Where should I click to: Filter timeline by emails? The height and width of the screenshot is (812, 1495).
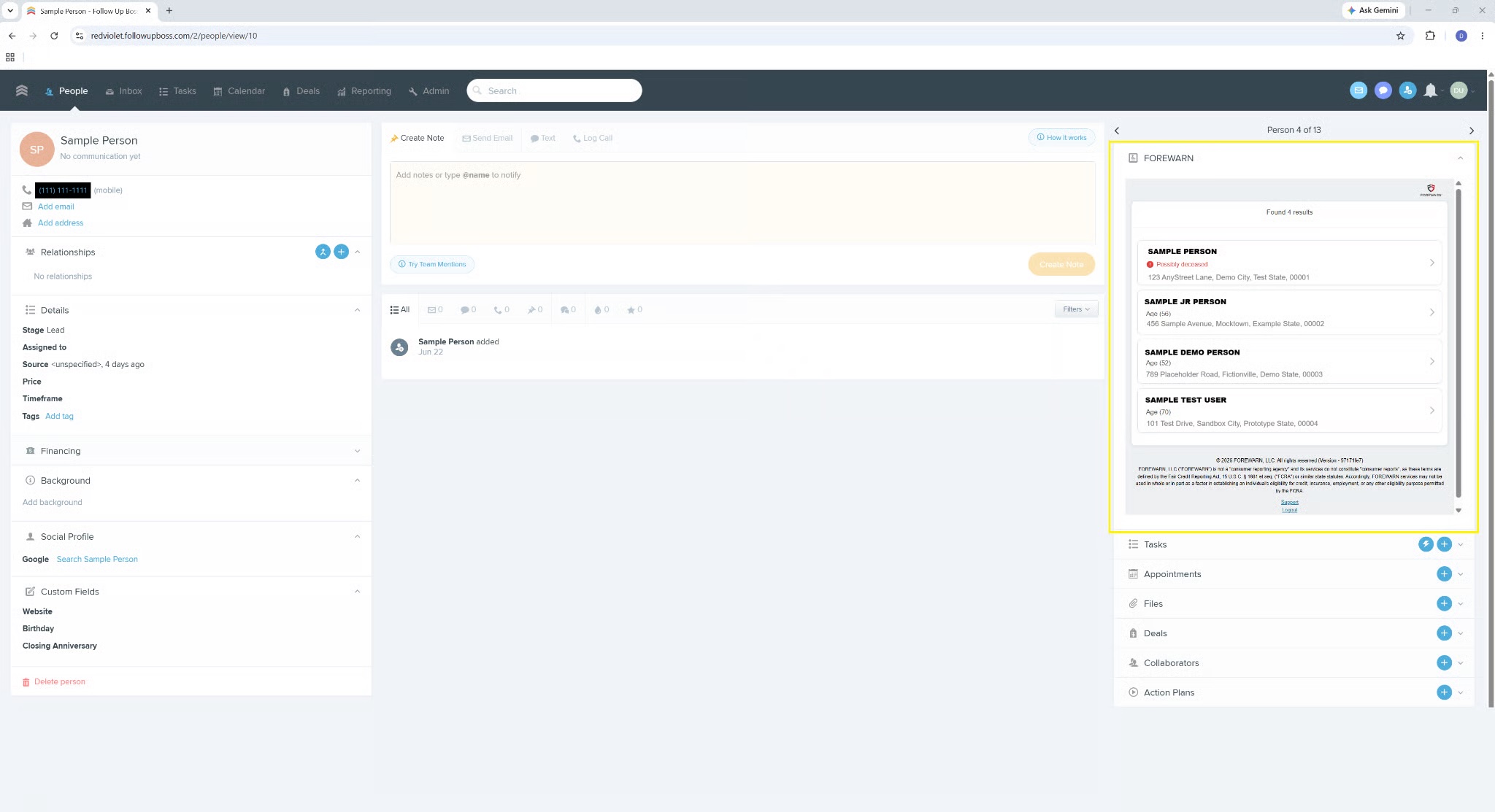435,310
